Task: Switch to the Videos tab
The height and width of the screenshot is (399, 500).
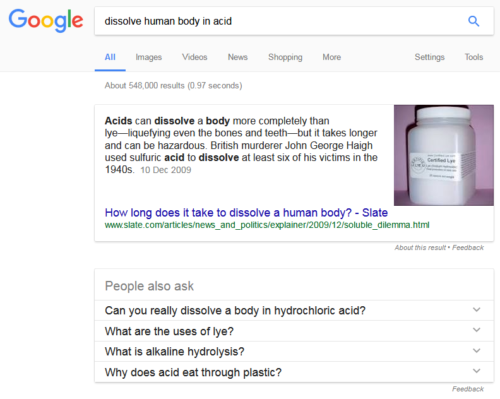Action: pos(195,57)
